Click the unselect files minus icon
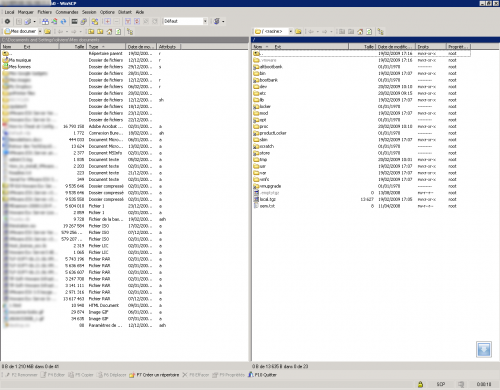The height and width of the screenshot is (390, 500). [x=117, y=21]
